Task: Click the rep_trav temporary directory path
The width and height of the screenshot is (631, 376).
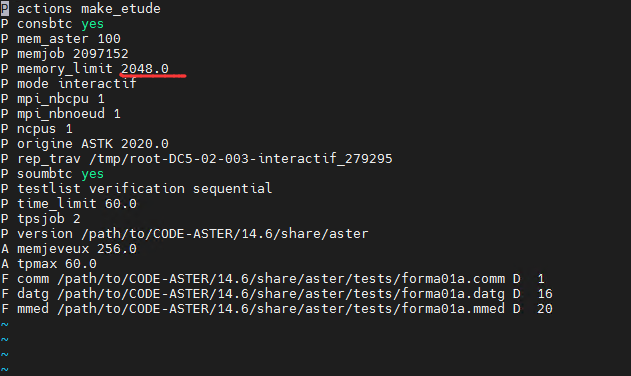Action: tap(241, 159)
